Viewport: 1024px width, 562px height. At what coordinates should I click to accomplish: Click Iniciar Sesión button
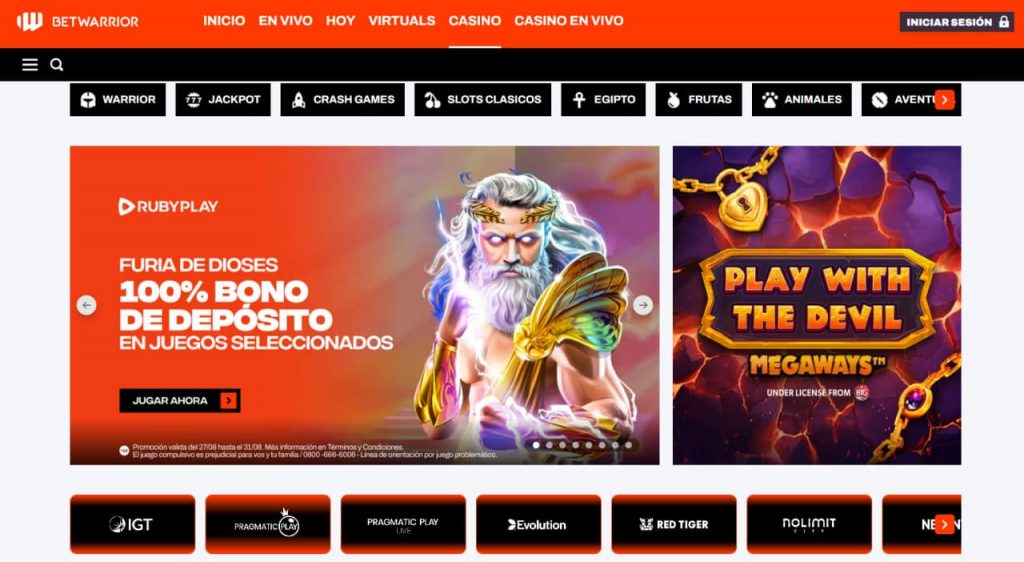tap(956, 22)
